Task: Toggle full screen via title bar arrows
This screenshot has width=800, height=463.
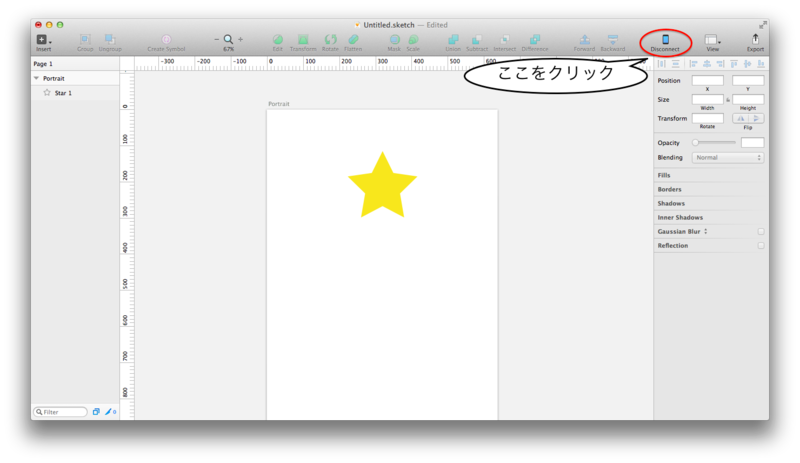Action: (762, 25)
